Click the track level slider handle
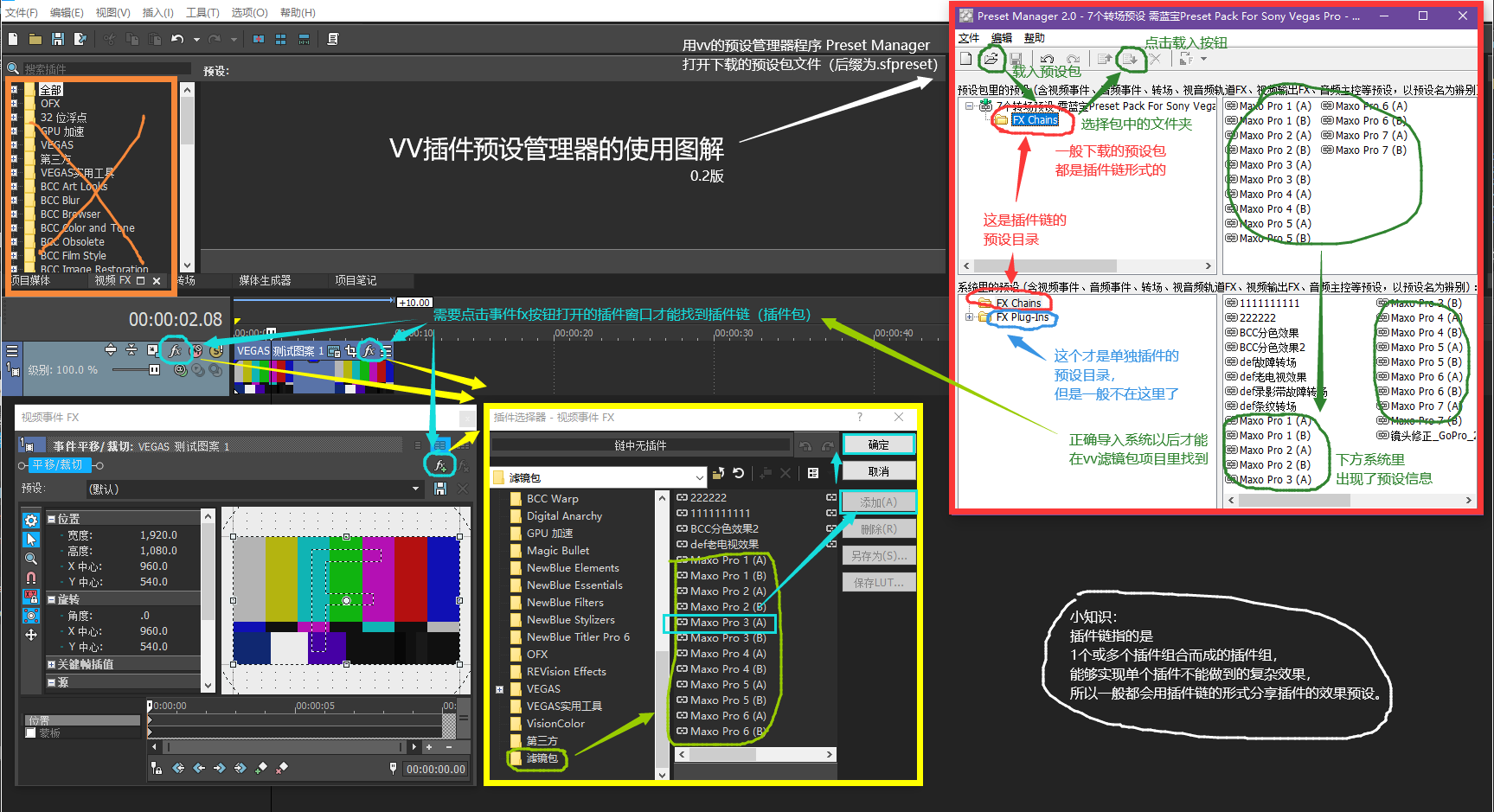The height and width of the screenshot is (812, 1494). (154, 369)
